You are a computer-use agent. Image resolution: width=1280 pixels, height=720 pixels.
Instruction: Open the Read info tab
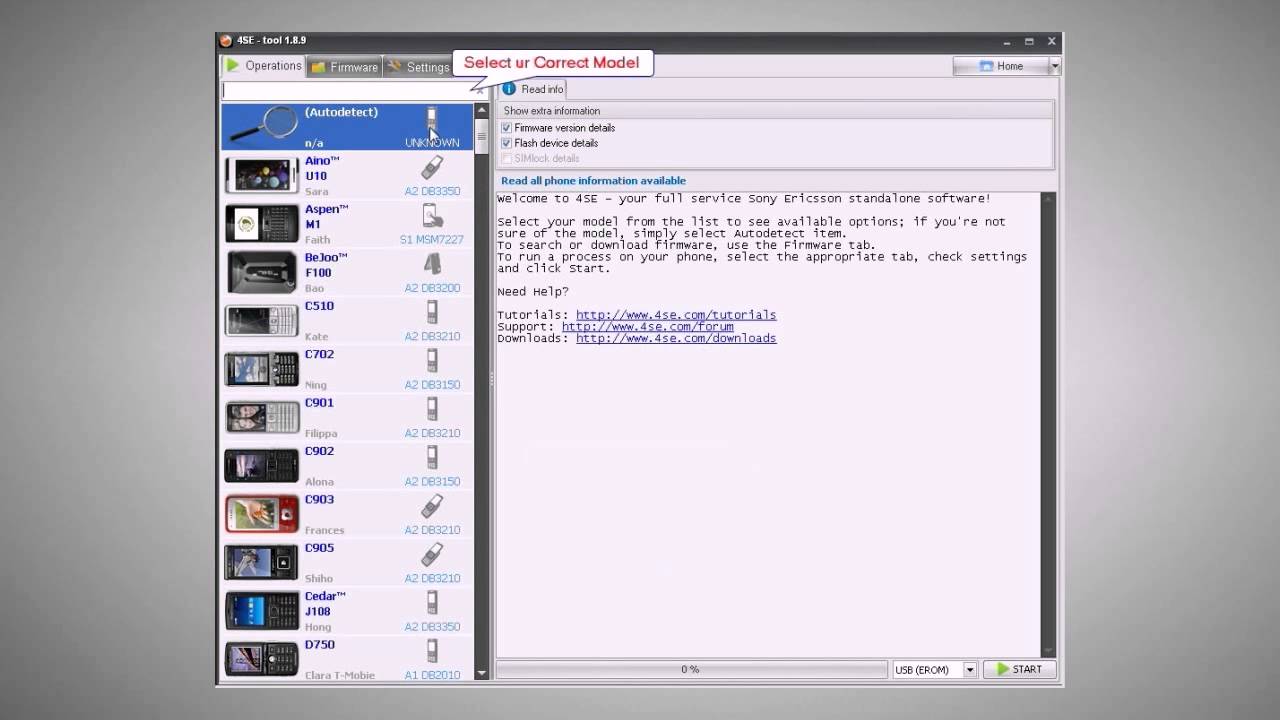click(x=533, y=89)
